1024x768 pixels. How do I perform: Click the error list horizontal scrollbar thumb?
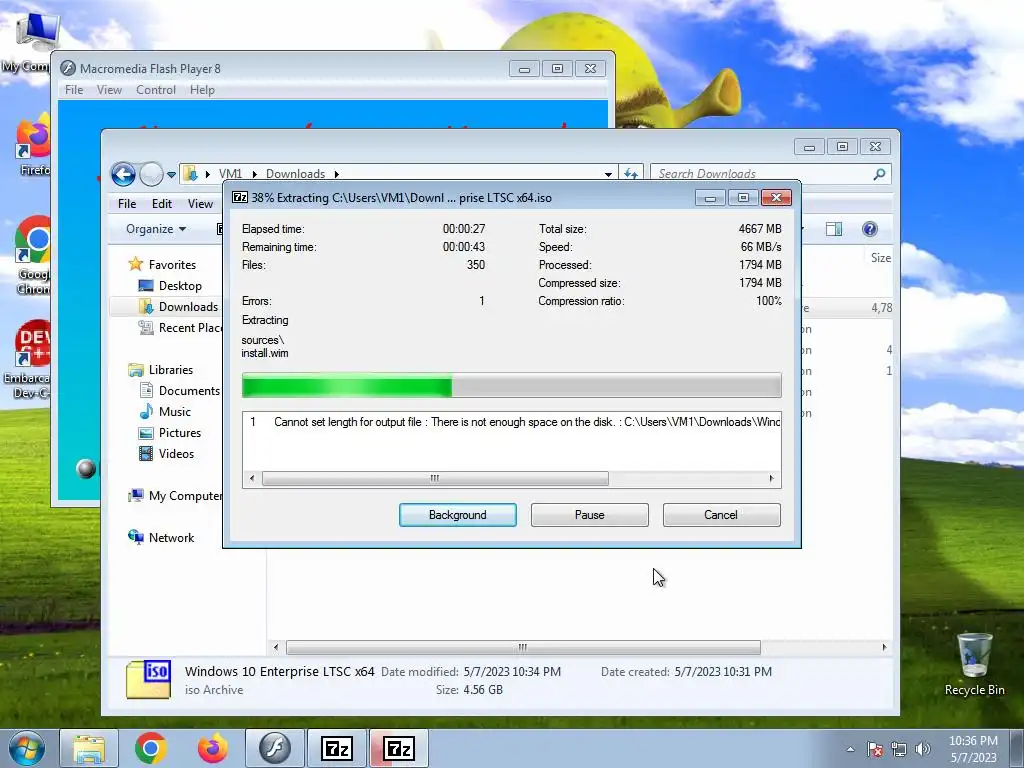(x=435, y=479)
